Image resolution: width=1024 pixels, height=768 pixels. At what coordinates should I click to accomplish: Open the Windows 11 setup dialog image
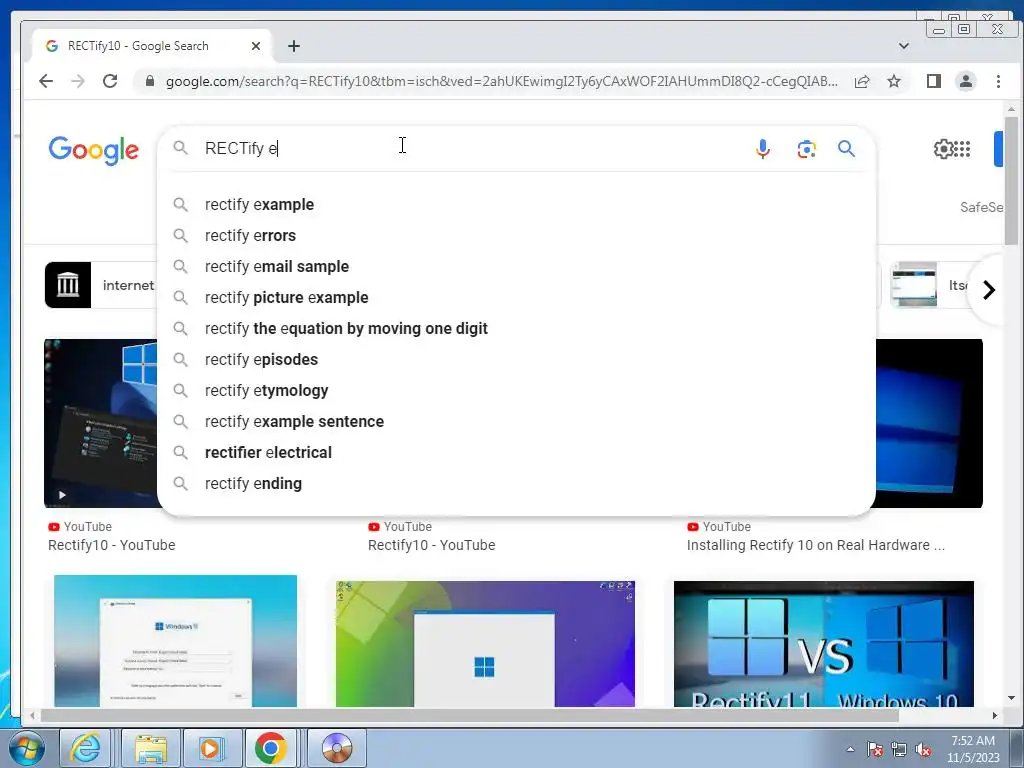point(175,641)
